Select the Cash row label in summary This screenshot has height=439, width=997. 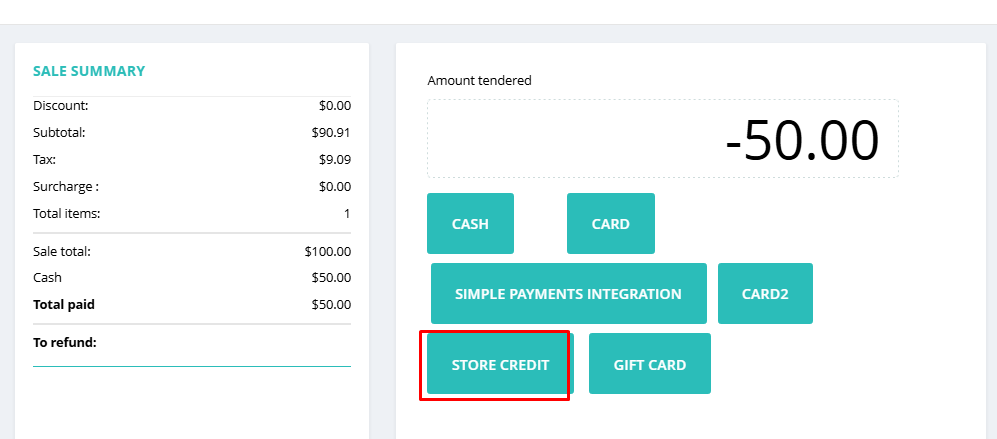coord(47,278)
